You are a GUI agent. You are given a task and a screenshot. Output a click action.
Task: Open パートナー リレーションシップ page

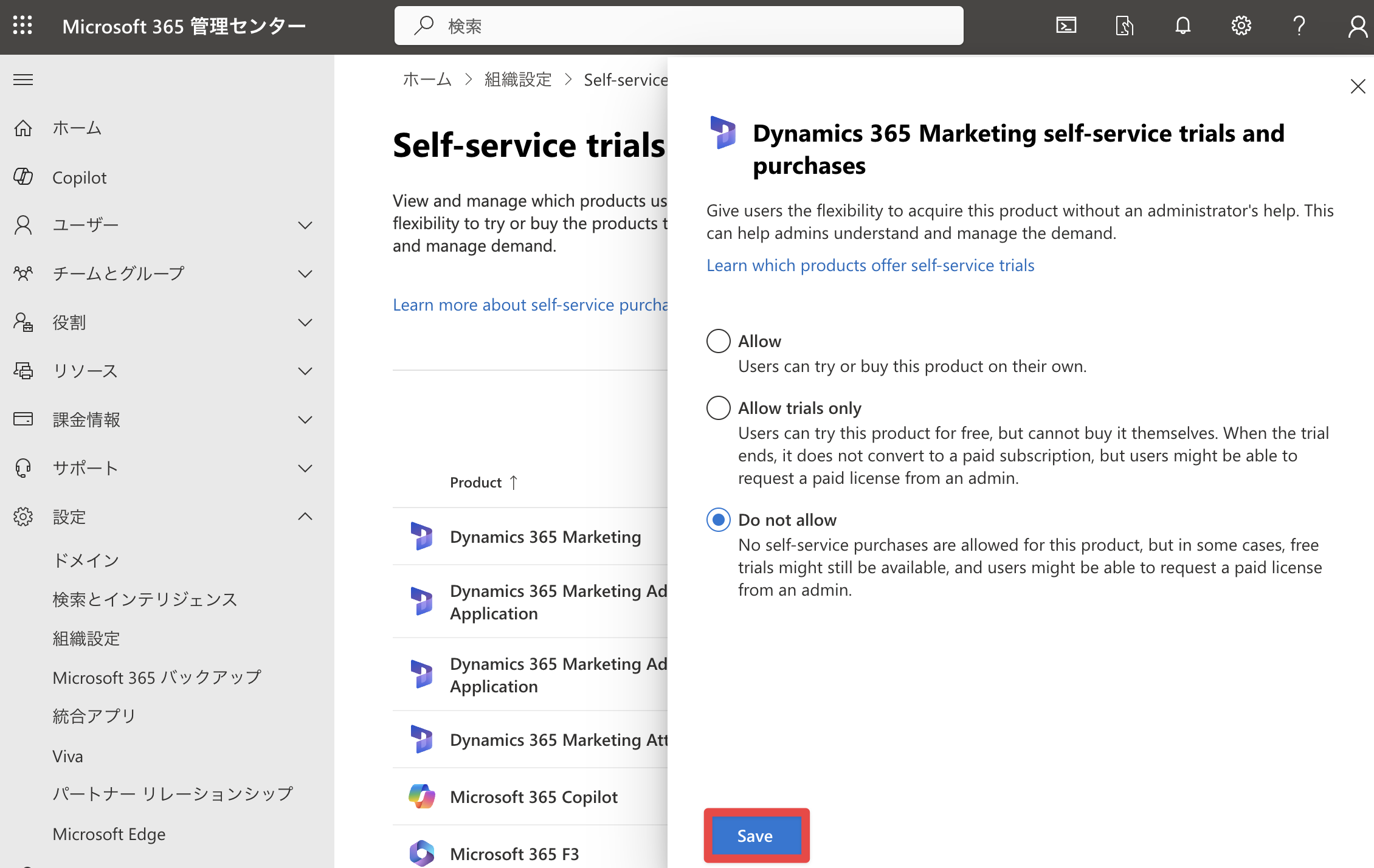click(x=173, y=793)
